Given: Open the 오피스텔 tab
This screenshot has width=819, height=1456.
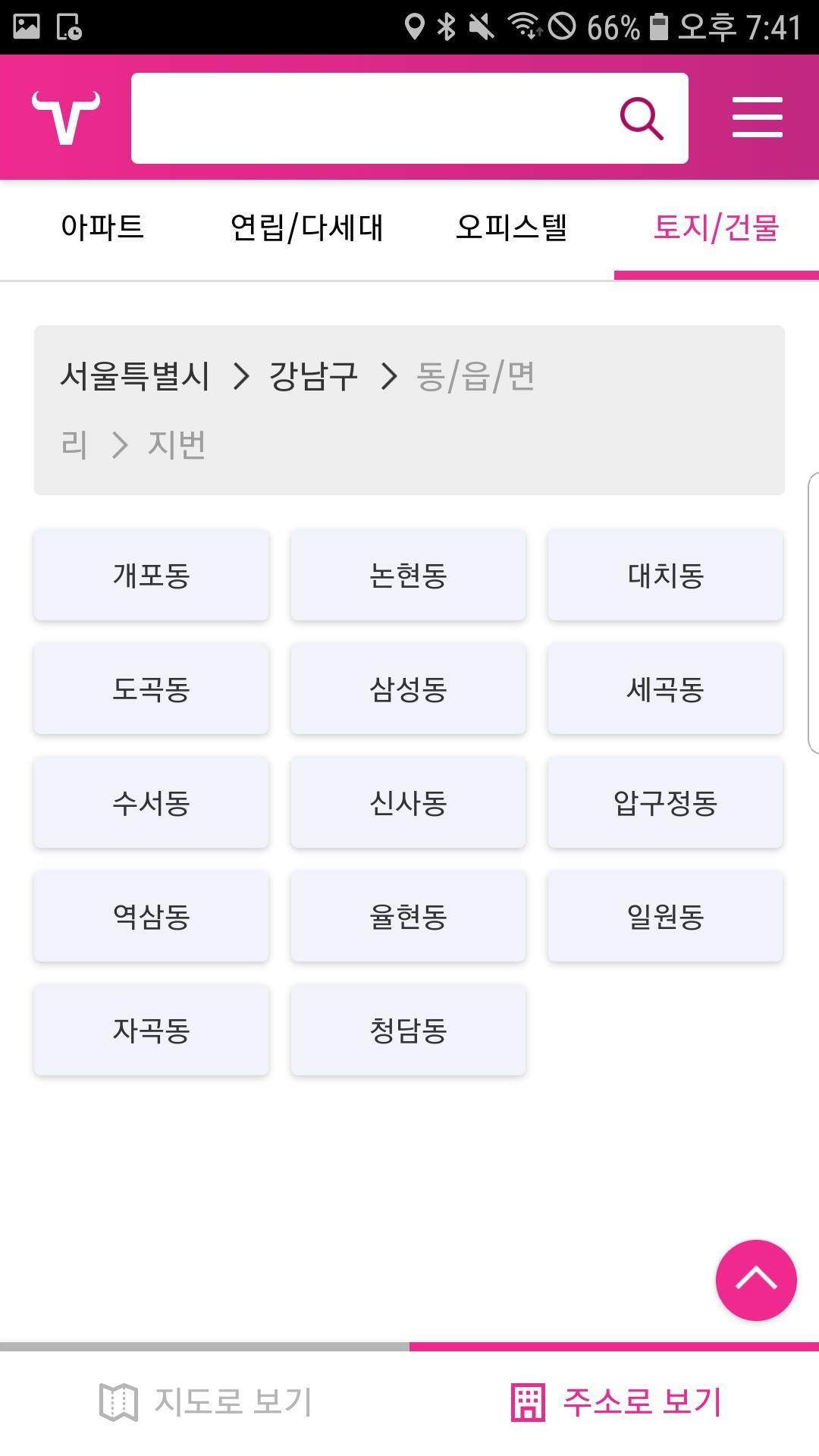Looking at the screenshot, I should click(x=511, y=227).
